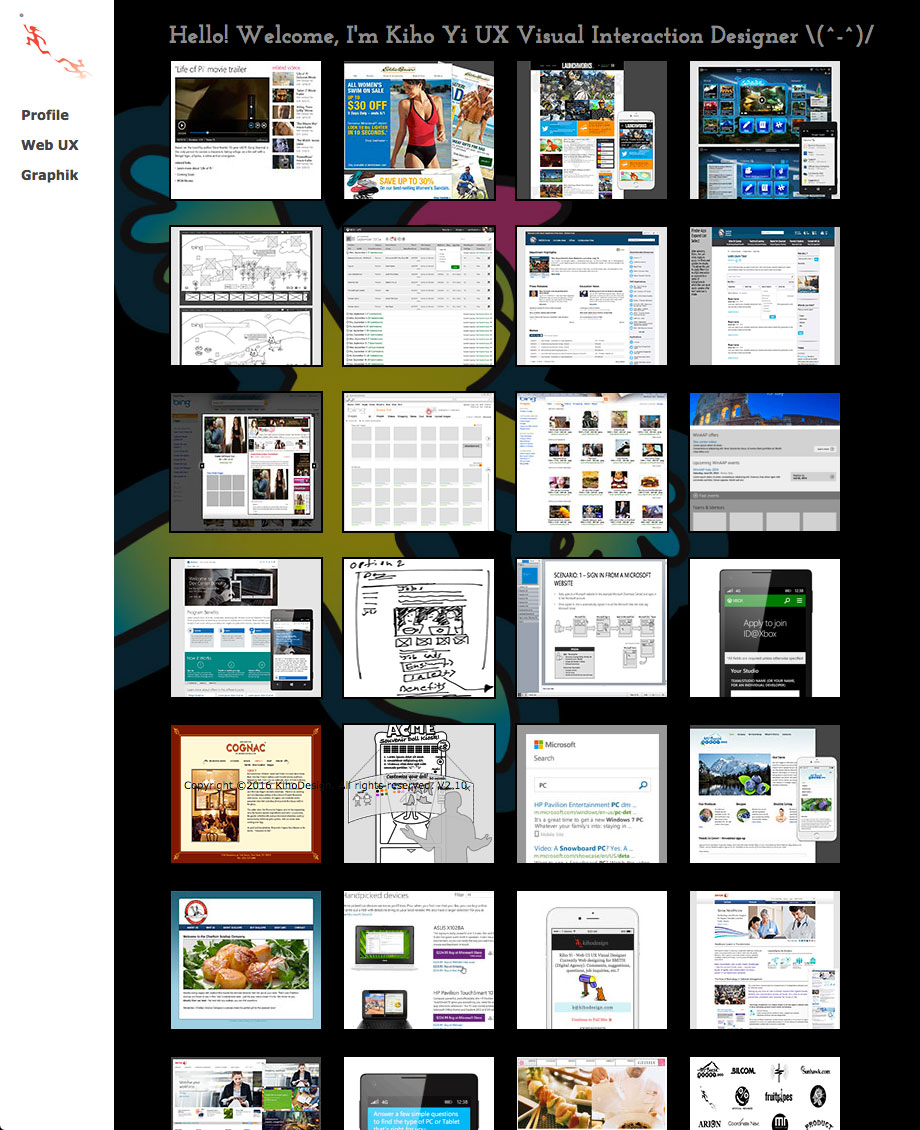Screen dimensions: 920x1130
Task: Open the blue game tiles dashboard thumbnail
Action: pyautogui.click(x=764, y=130)
